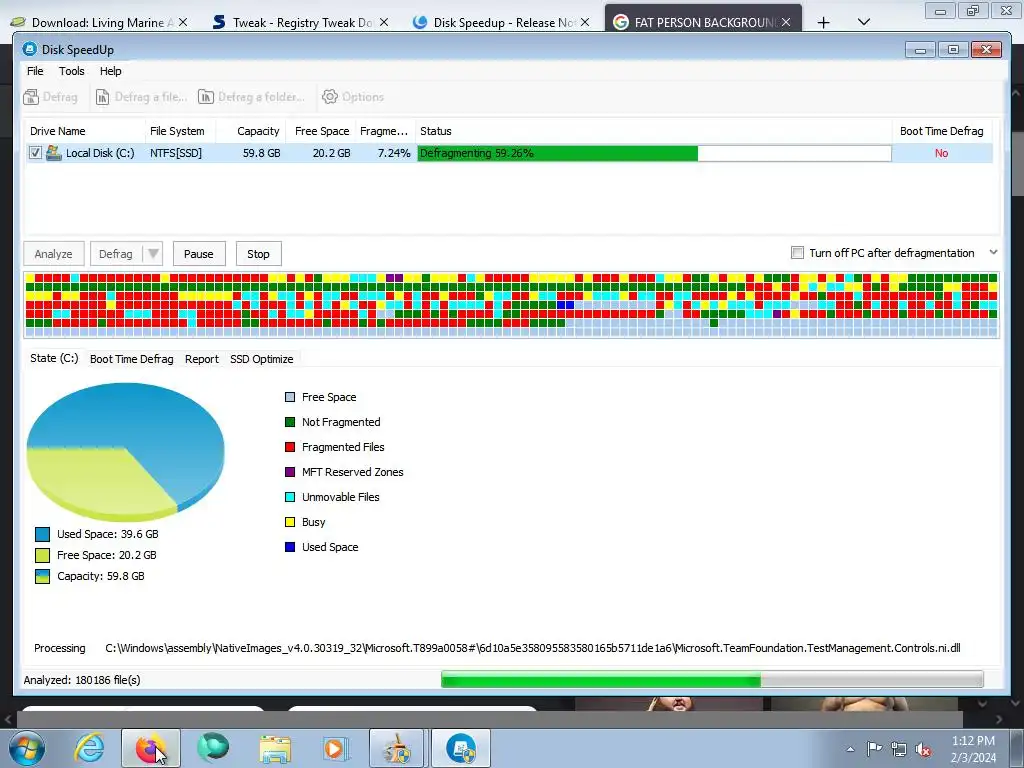Click the Boot Time Defrag 'No' value
Image resolution: width=1024 pixels, height=768 pixels.
[x=941, y=153]
